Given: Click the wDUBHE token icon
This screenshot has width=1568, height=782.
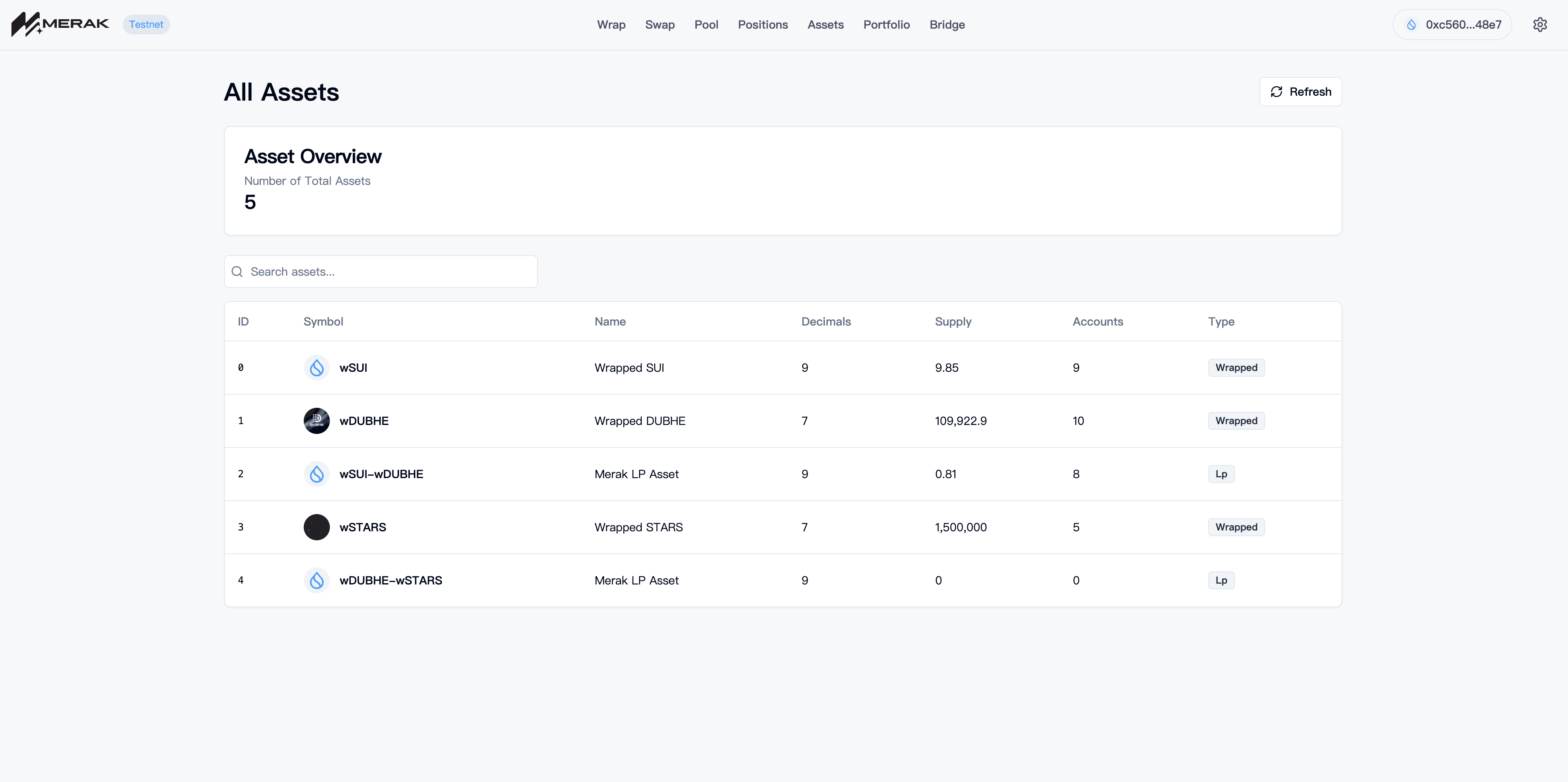Looking at the screenshot, I should [316, 421].
